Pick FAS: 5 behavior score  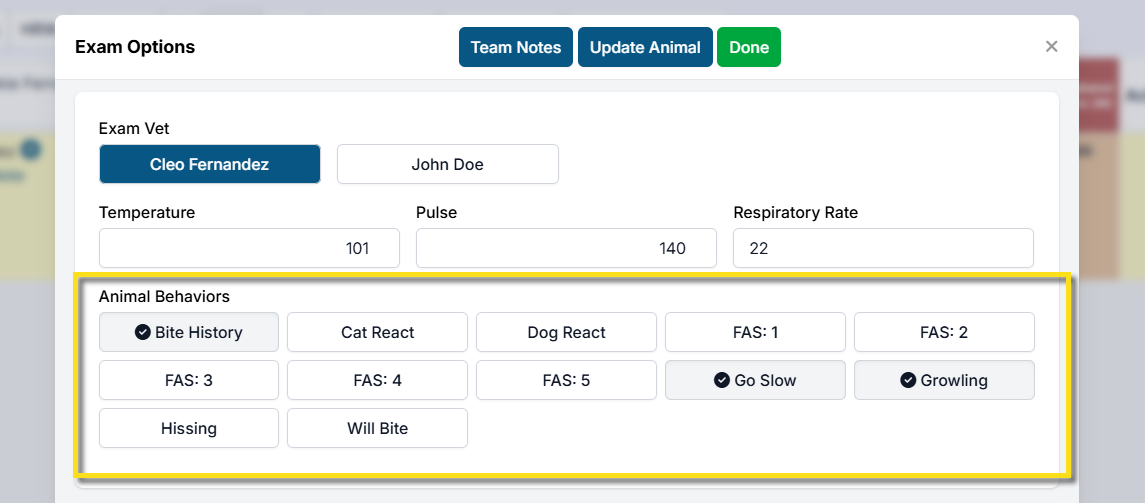tap(566, 380)
